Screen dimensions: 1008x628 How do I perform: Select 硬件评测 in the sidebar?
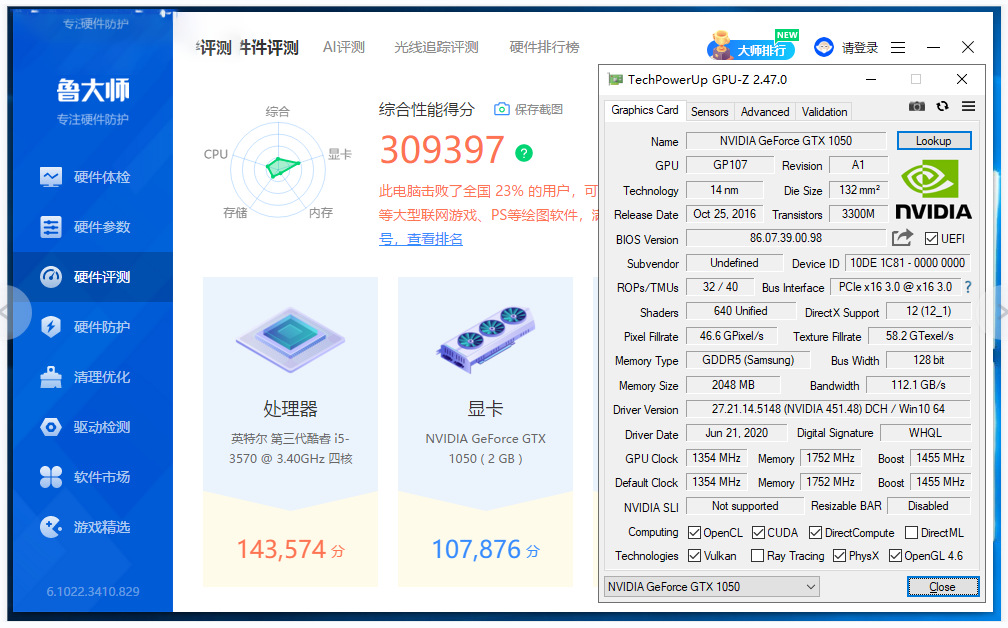(x=93, y=277)
